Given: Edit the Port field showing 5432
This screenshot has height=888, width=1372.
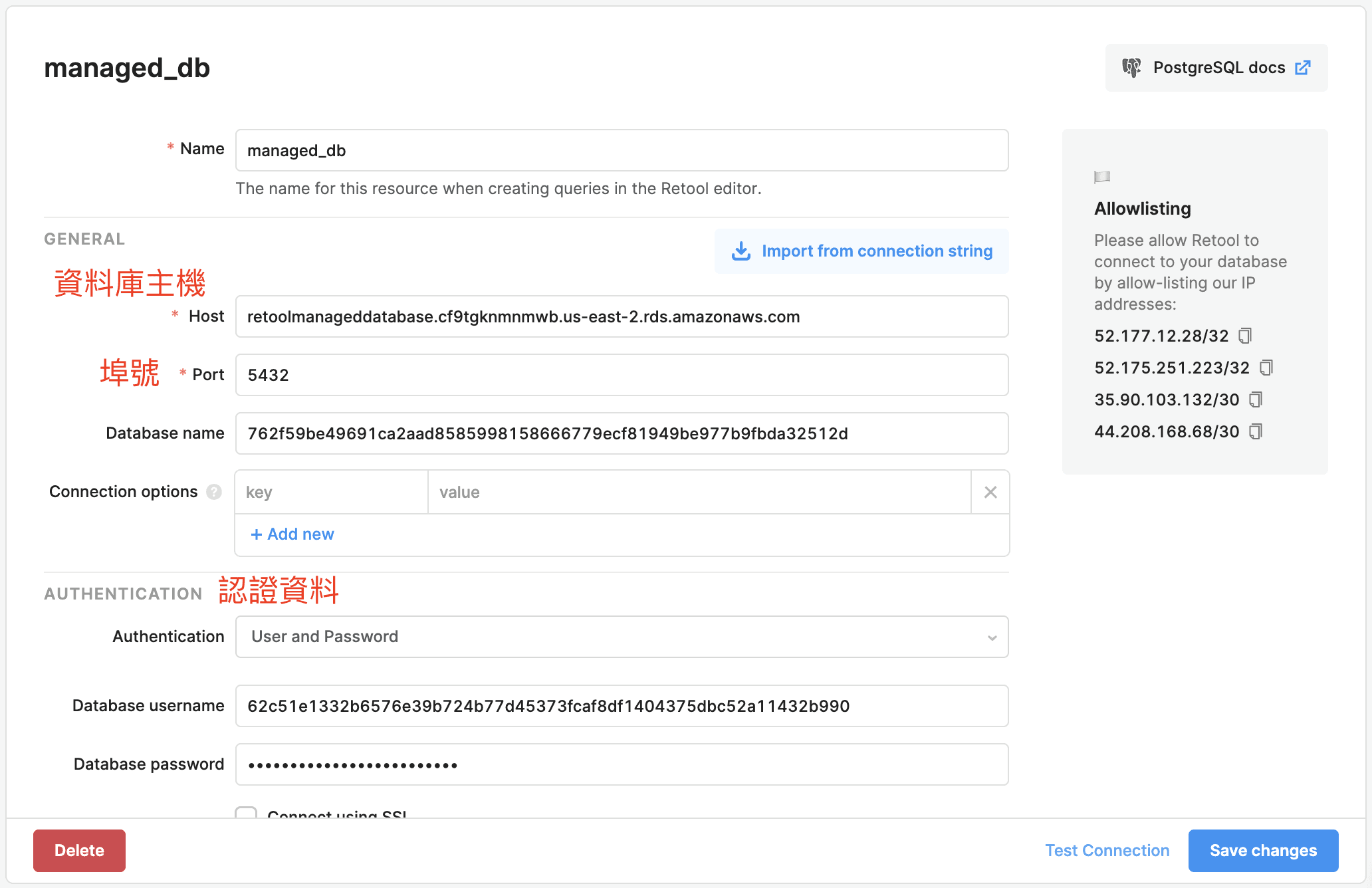Looking at the screenshot, I should [x=622, y=375].
